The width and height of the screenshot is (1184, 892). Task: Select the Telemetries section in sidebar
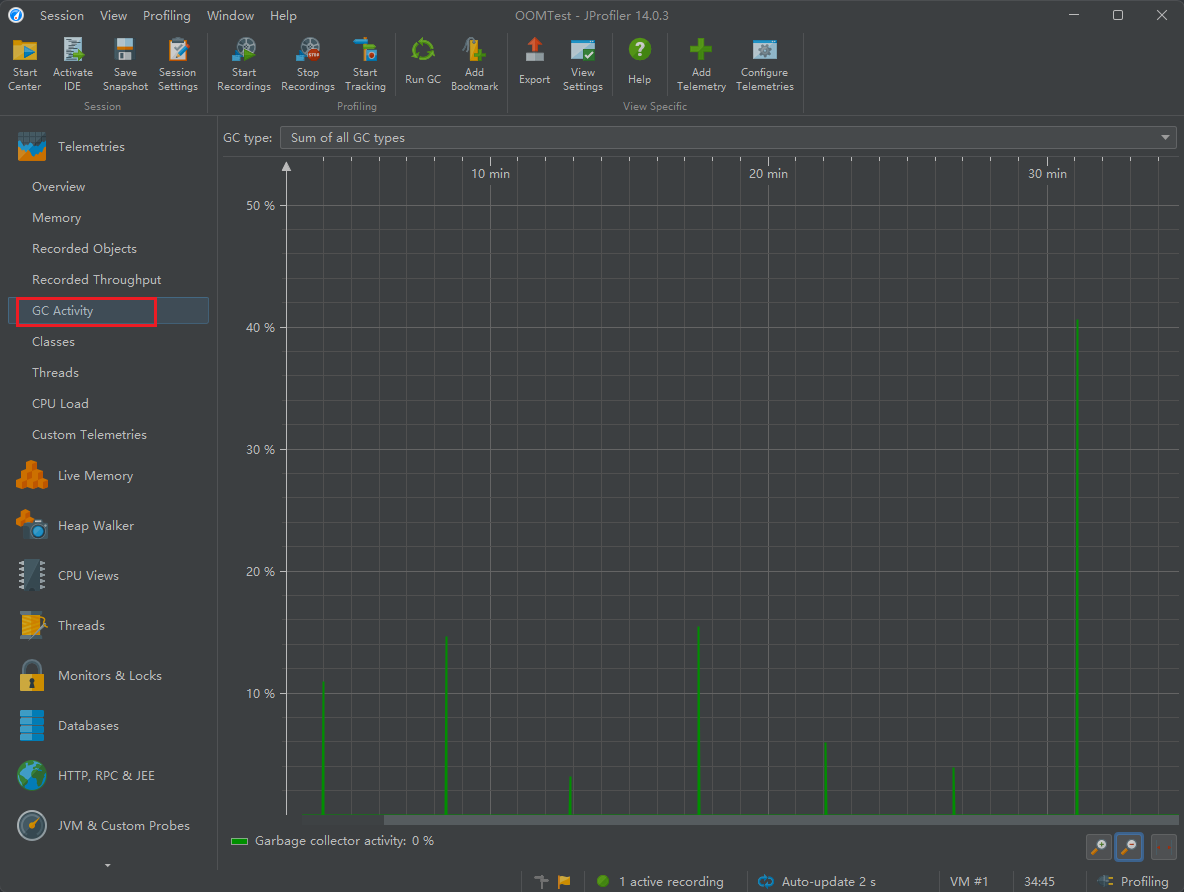108,147
